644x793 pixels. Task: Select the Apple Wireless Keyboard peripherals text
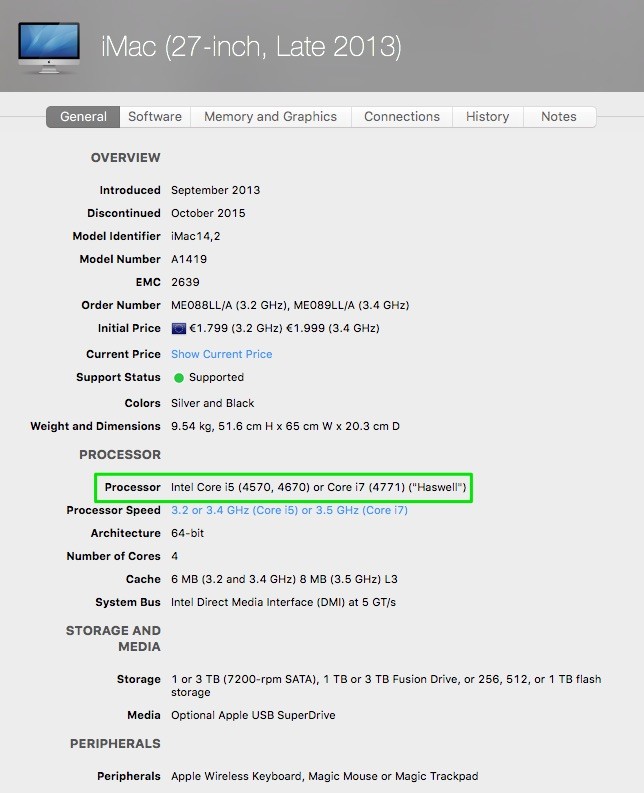tap(324, 776)
